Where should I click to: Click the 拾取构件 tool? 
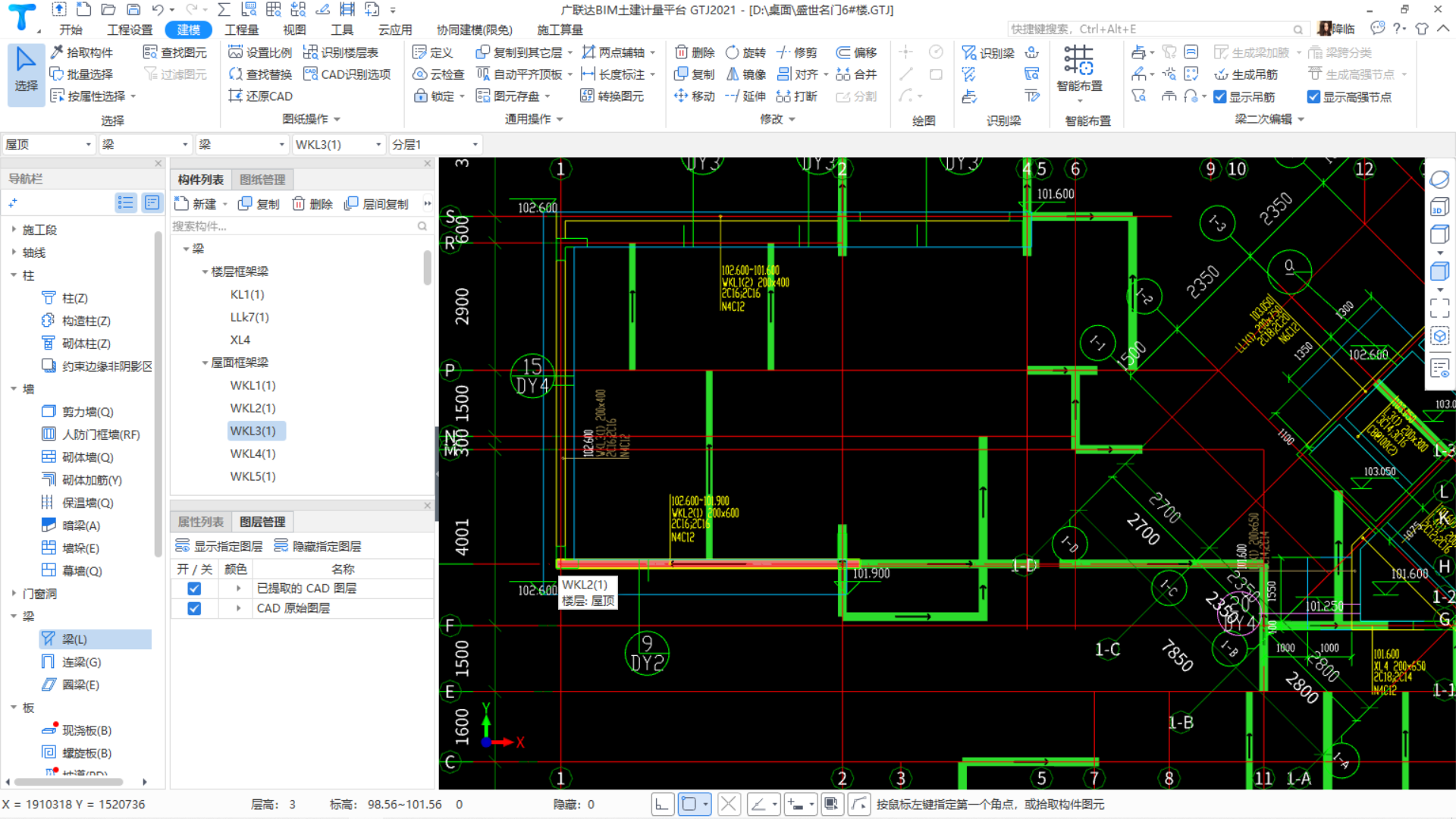(x=82, y=52)
